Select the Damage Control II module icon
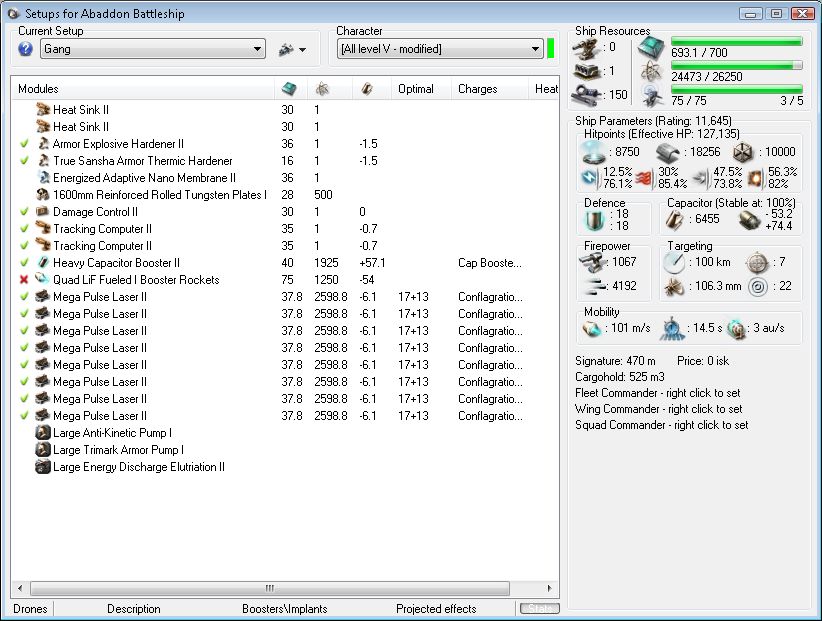This screenshot has width=822, height=621. (42, 211)
